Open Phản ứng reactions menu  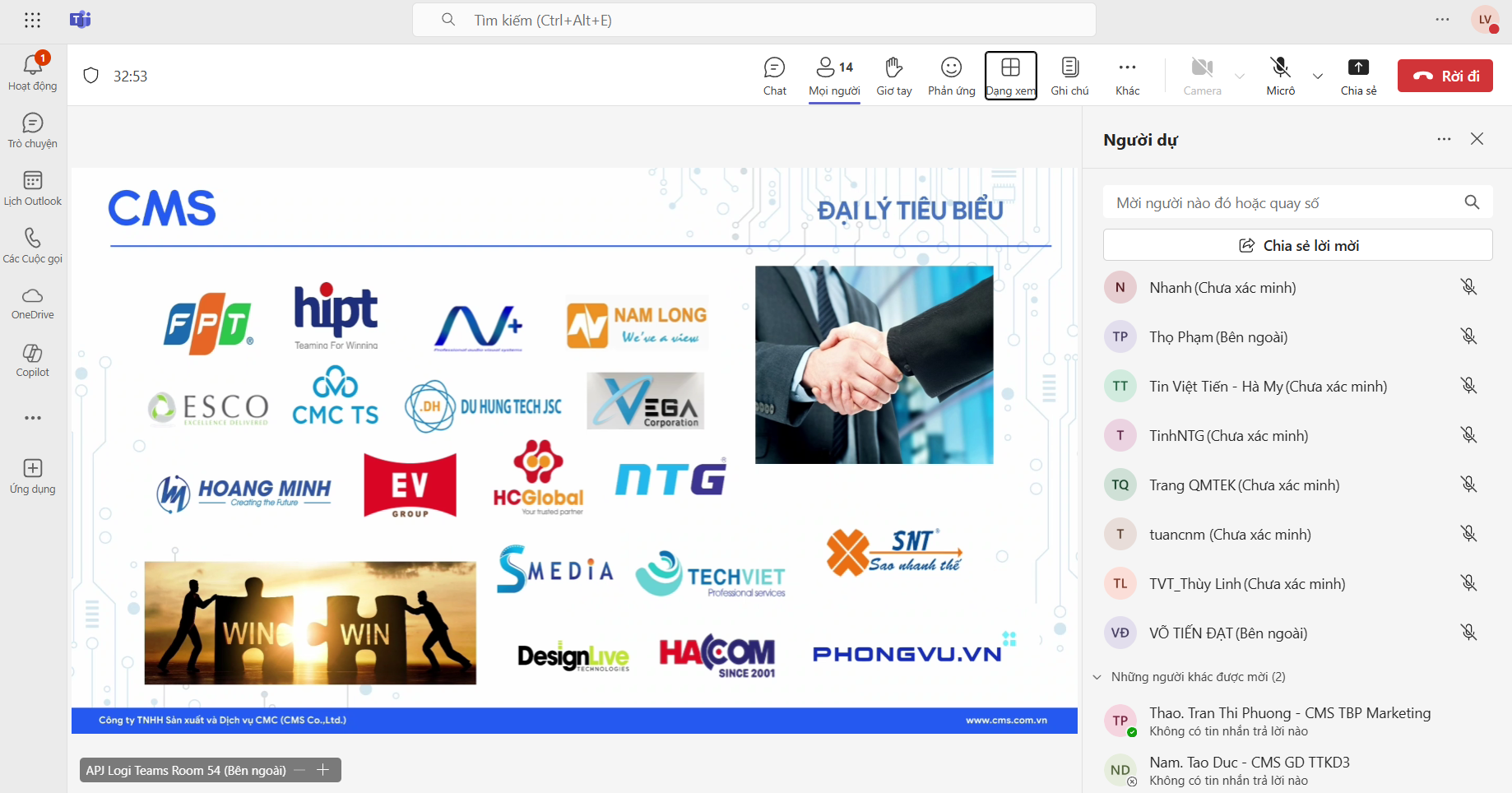[951, 76]
